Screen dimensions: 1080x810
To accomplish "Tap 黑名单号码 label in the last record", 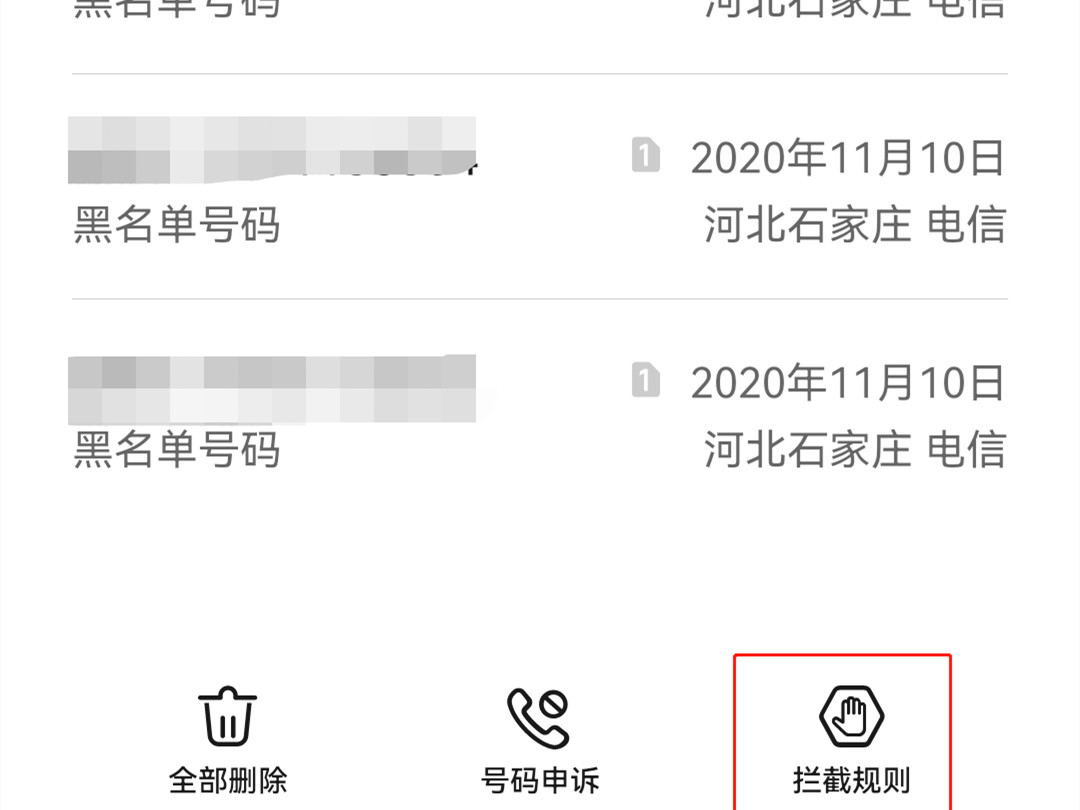I will coord(176,449).
